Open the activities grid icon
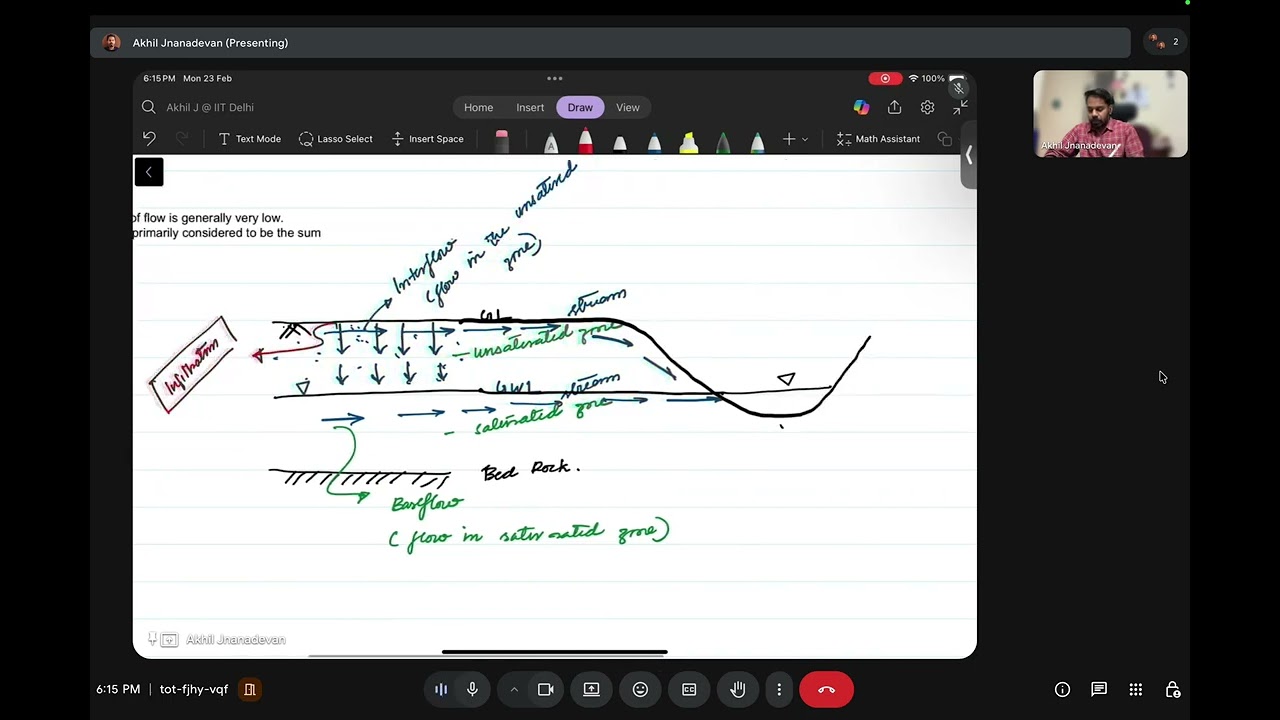 coord(1136,689)
